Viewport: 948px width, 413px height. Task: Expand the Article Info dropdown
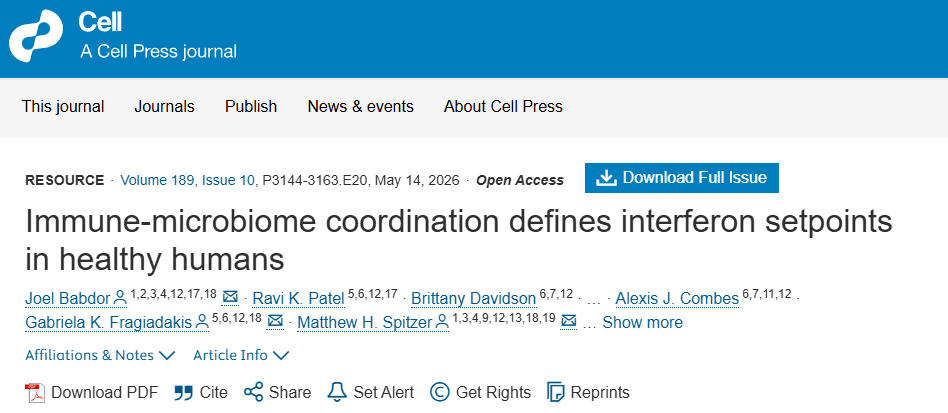[x=241, y=355]
